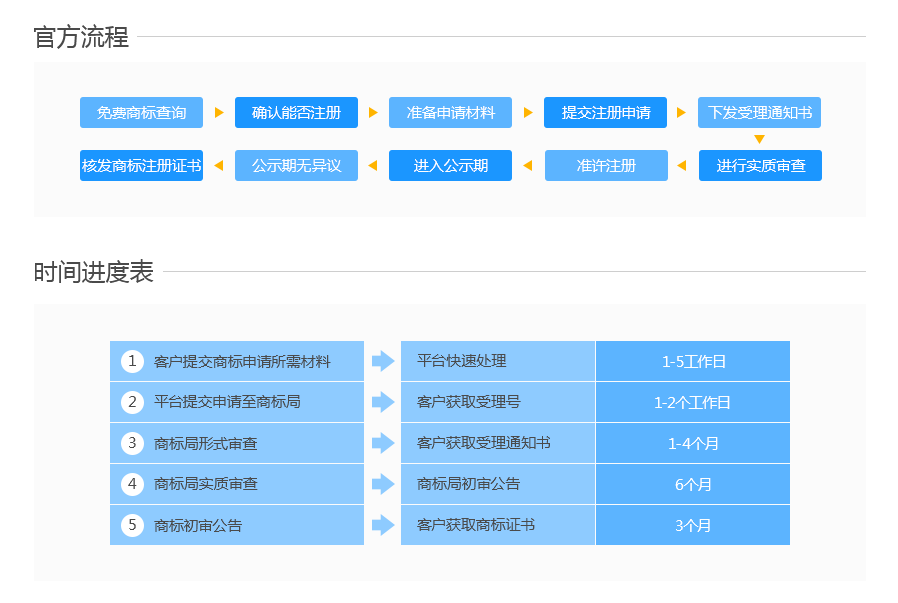This screenshot has width=898, height=603.
Task: Open the 核发商标注册证书 step
Action: pos(141,165)
